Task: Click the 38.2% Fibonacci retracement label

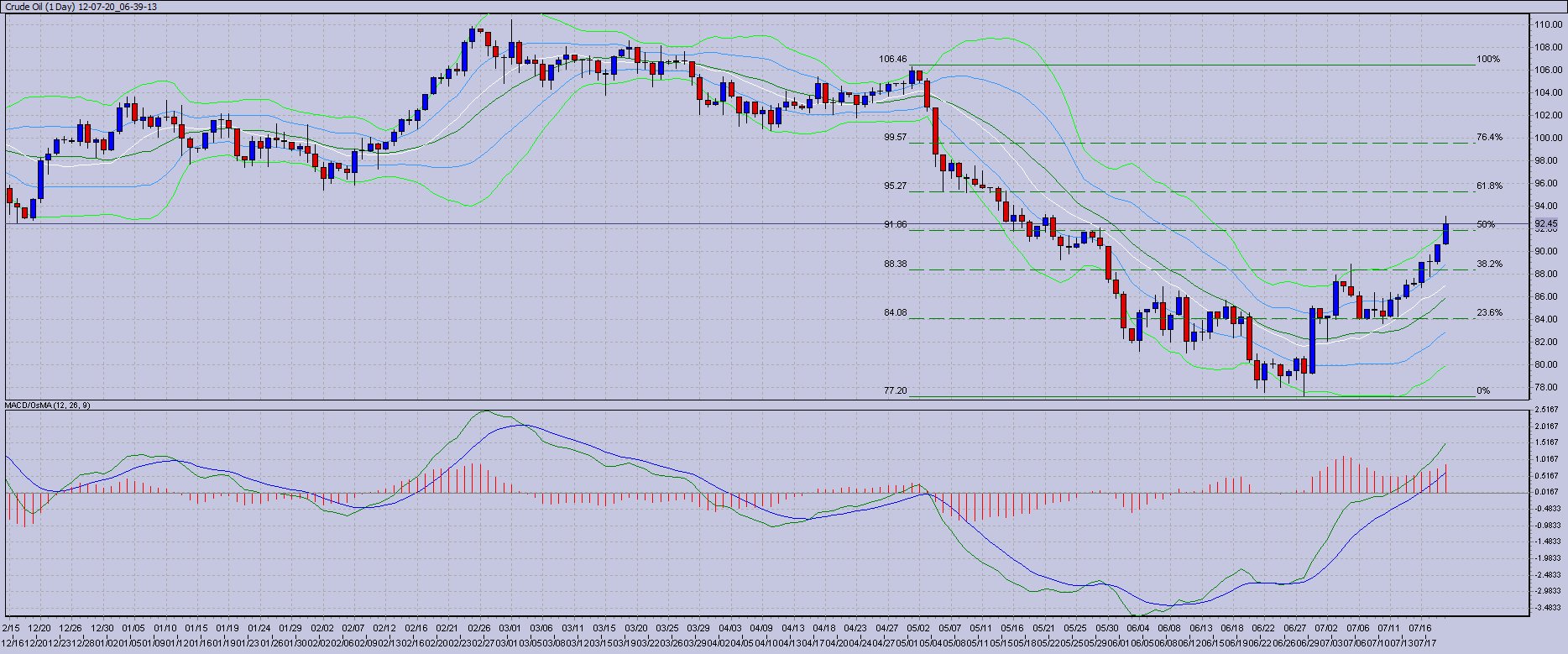Action: coord(1488,264)
